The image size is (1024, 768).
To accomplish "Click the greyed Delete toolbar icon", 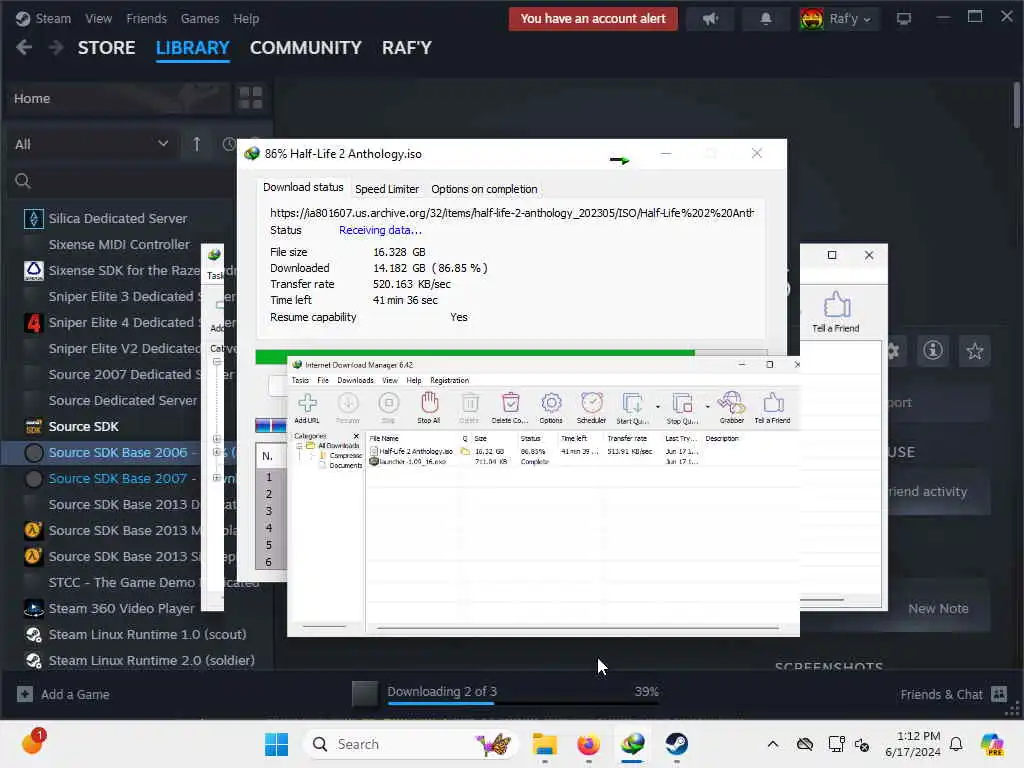I will pos(469,408).
